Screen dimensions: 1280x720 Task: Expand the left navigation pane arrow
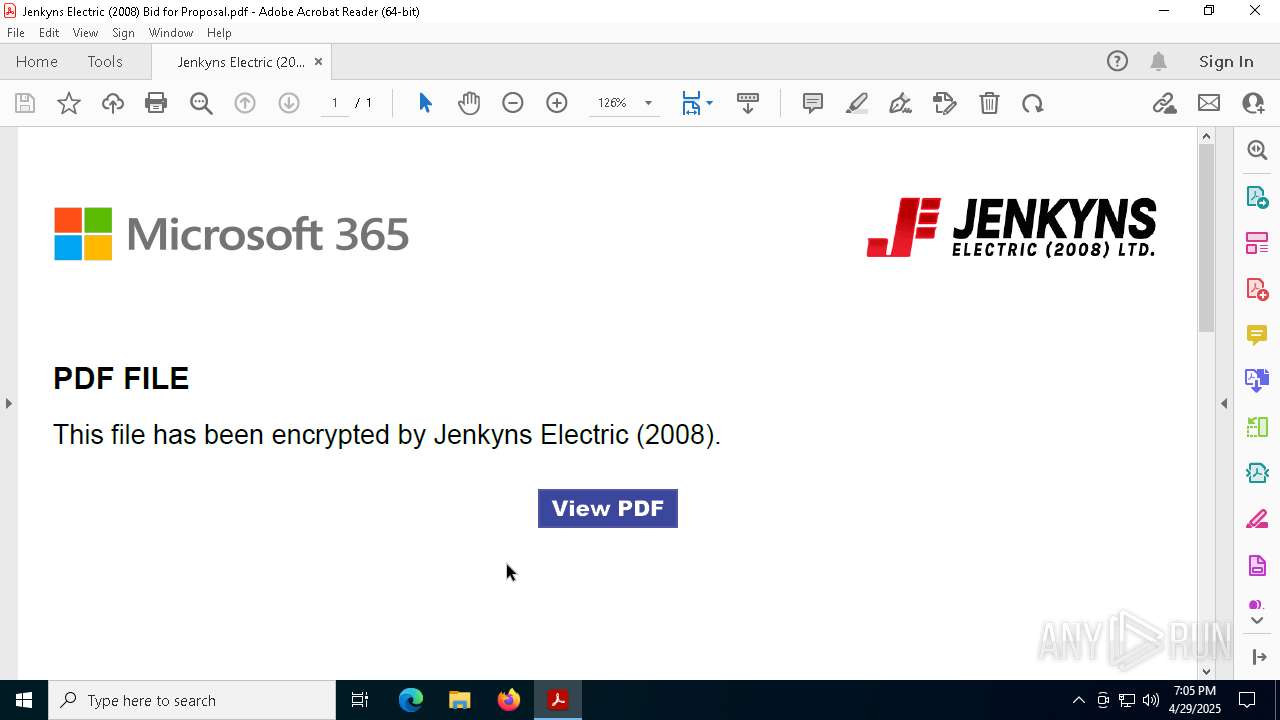tap(8, 403)
